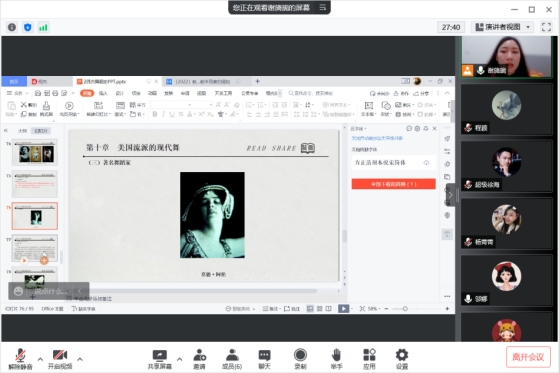Switch to the second document tab

tap(202, 82)
